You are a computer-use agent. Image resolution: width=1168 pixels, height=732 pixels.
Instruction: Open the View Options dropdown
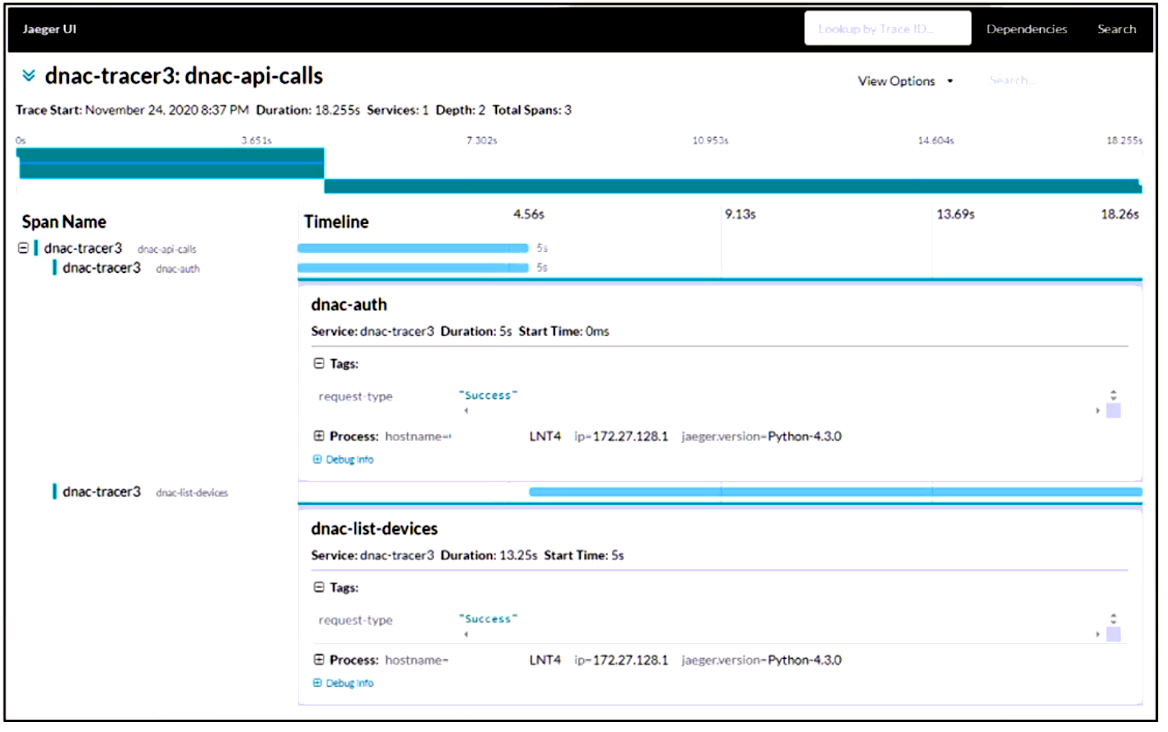point(904,80)
